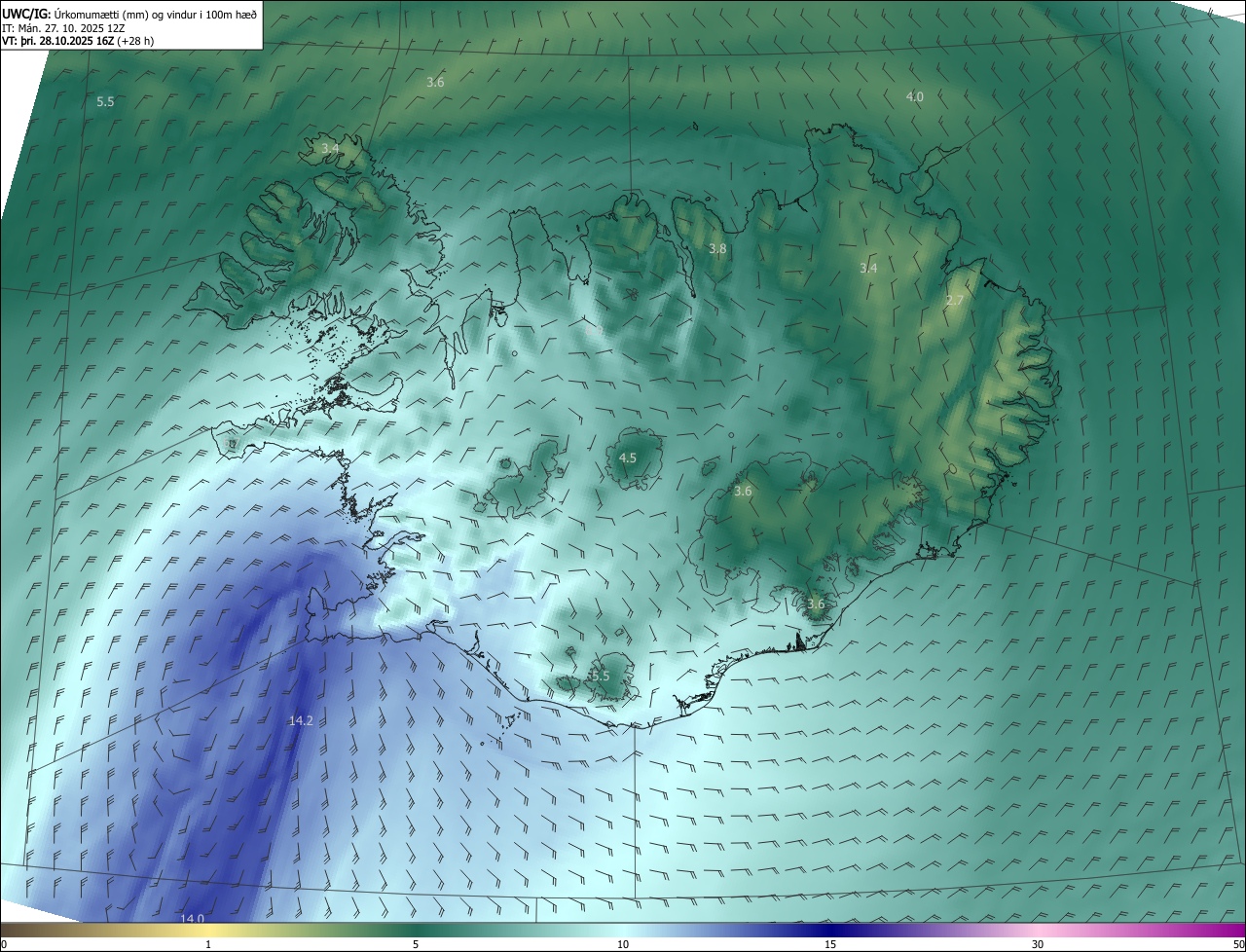Click the 4.5 value label on the central glacier
1246x952 pixels.
tap(628, 458)
